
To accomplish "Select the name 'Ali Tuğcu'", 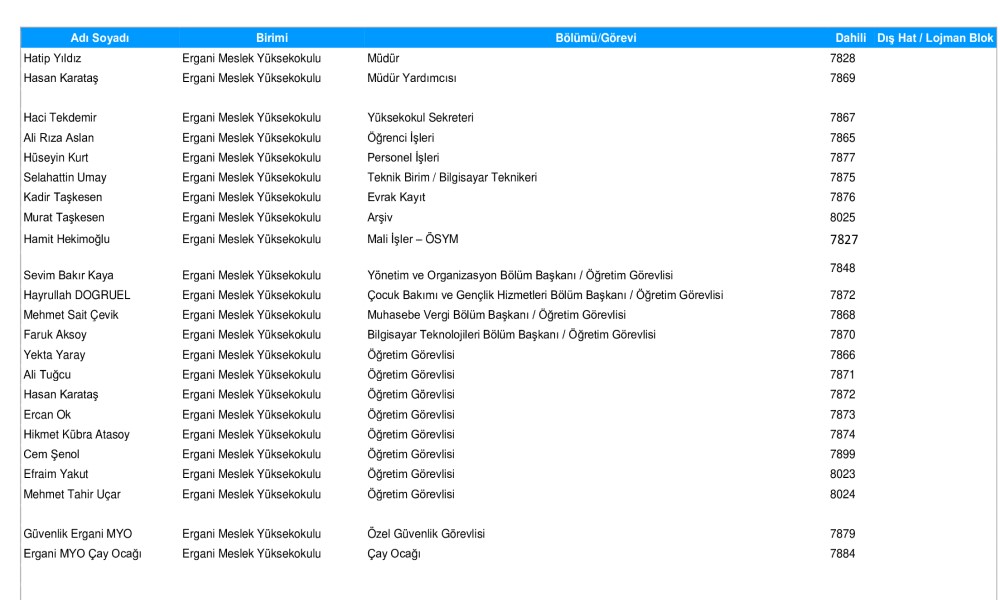I will 47,375.
